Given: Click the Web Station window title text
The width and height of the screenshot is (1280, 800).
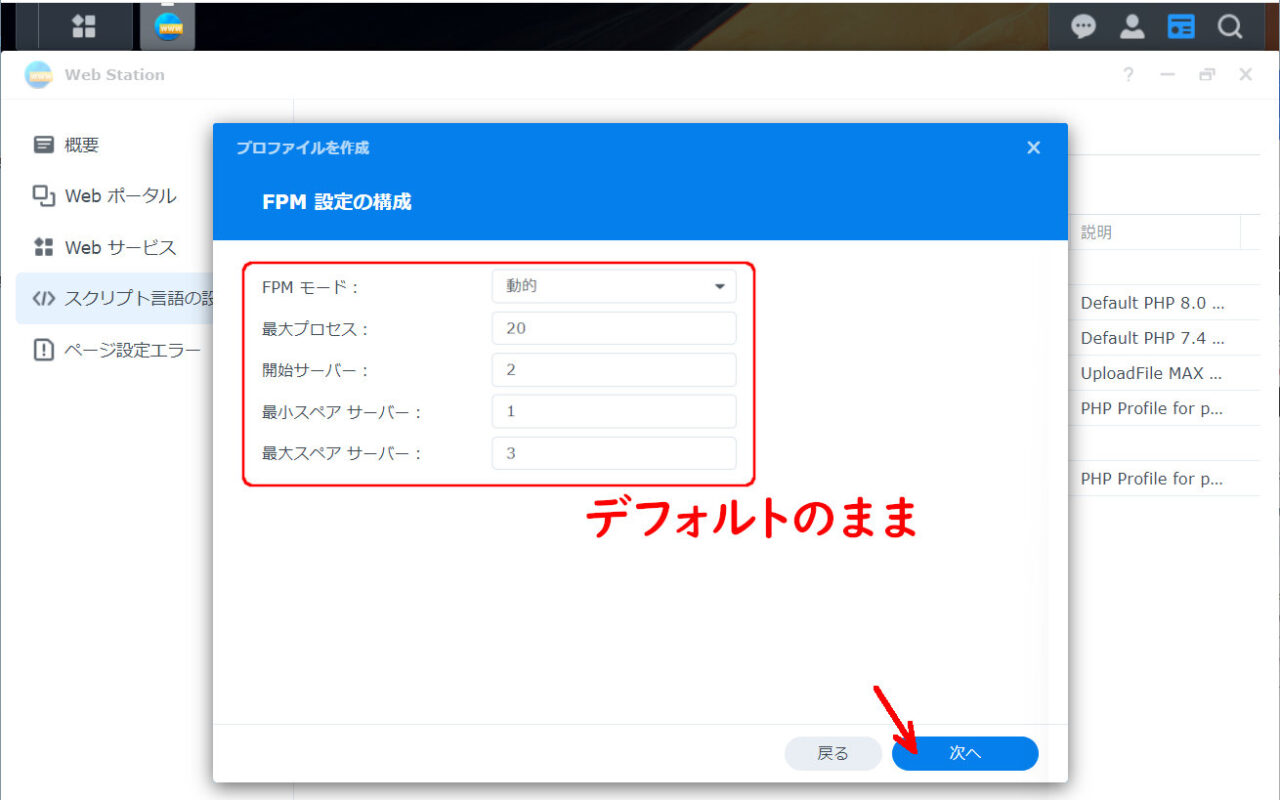Looking at the screenshot, I should pos(115,75).
